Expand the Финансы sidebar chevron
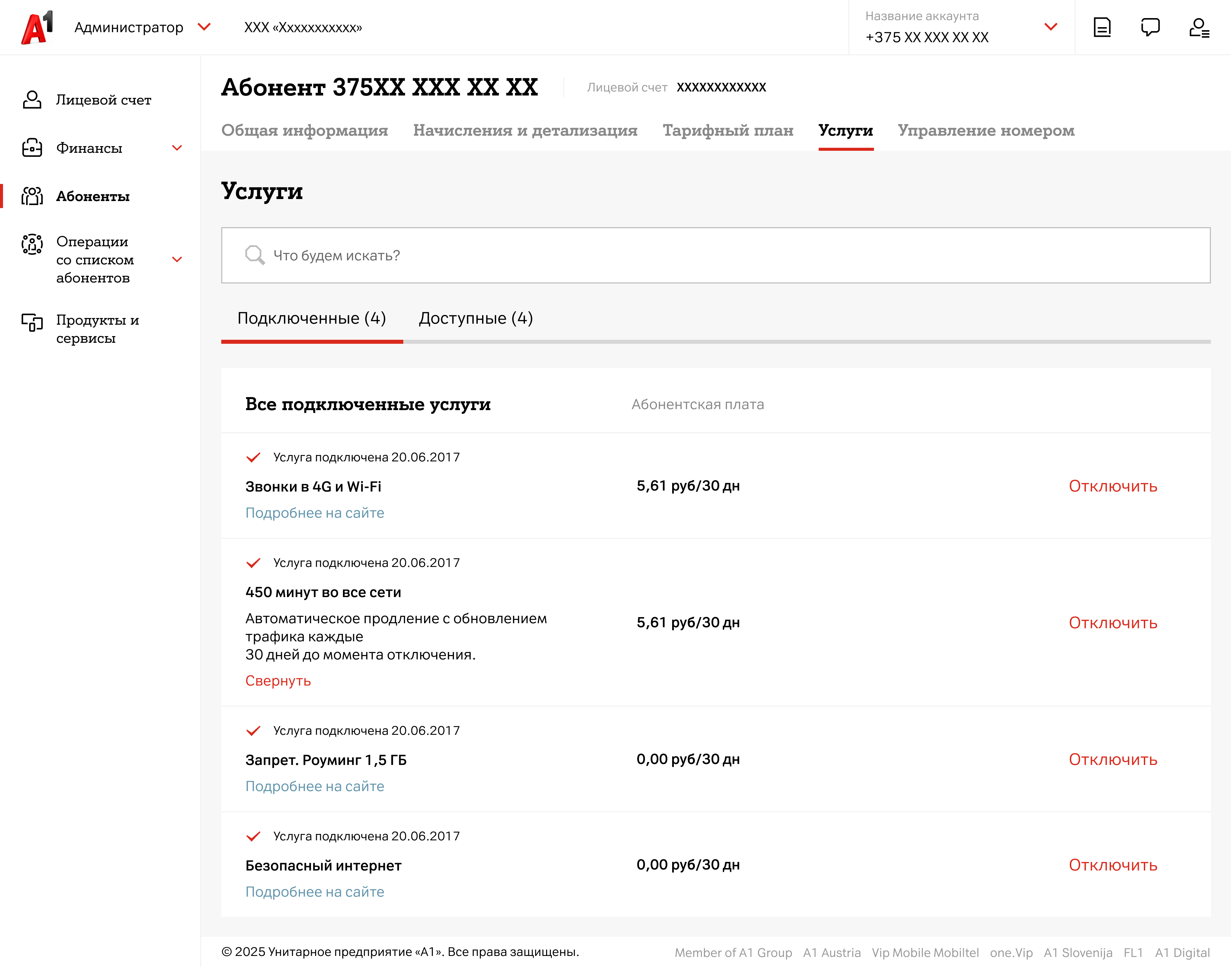The image size is (1232, 967). click(x=177, y=148)
